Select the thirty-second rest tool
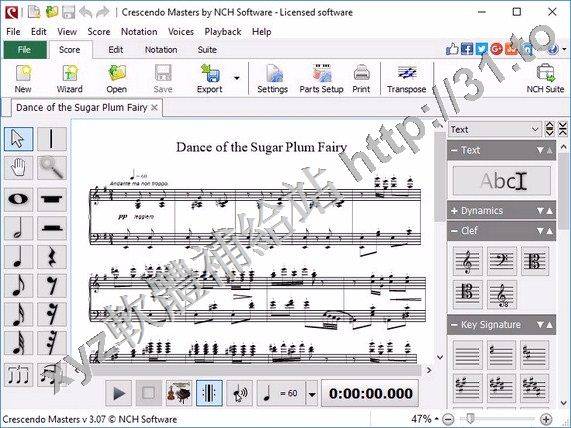 pos(52,343)
